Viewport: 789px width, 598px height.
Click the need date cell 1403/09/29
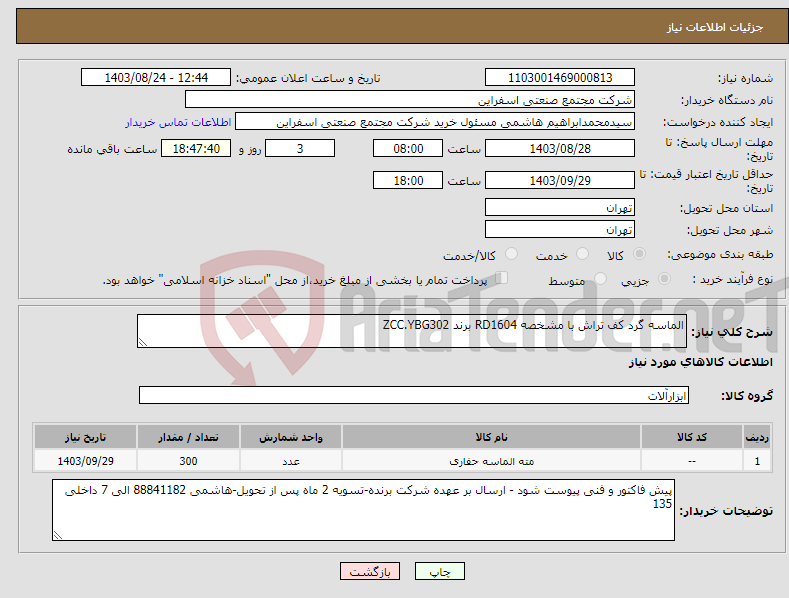pyautogui.click(x=86, y=461)
